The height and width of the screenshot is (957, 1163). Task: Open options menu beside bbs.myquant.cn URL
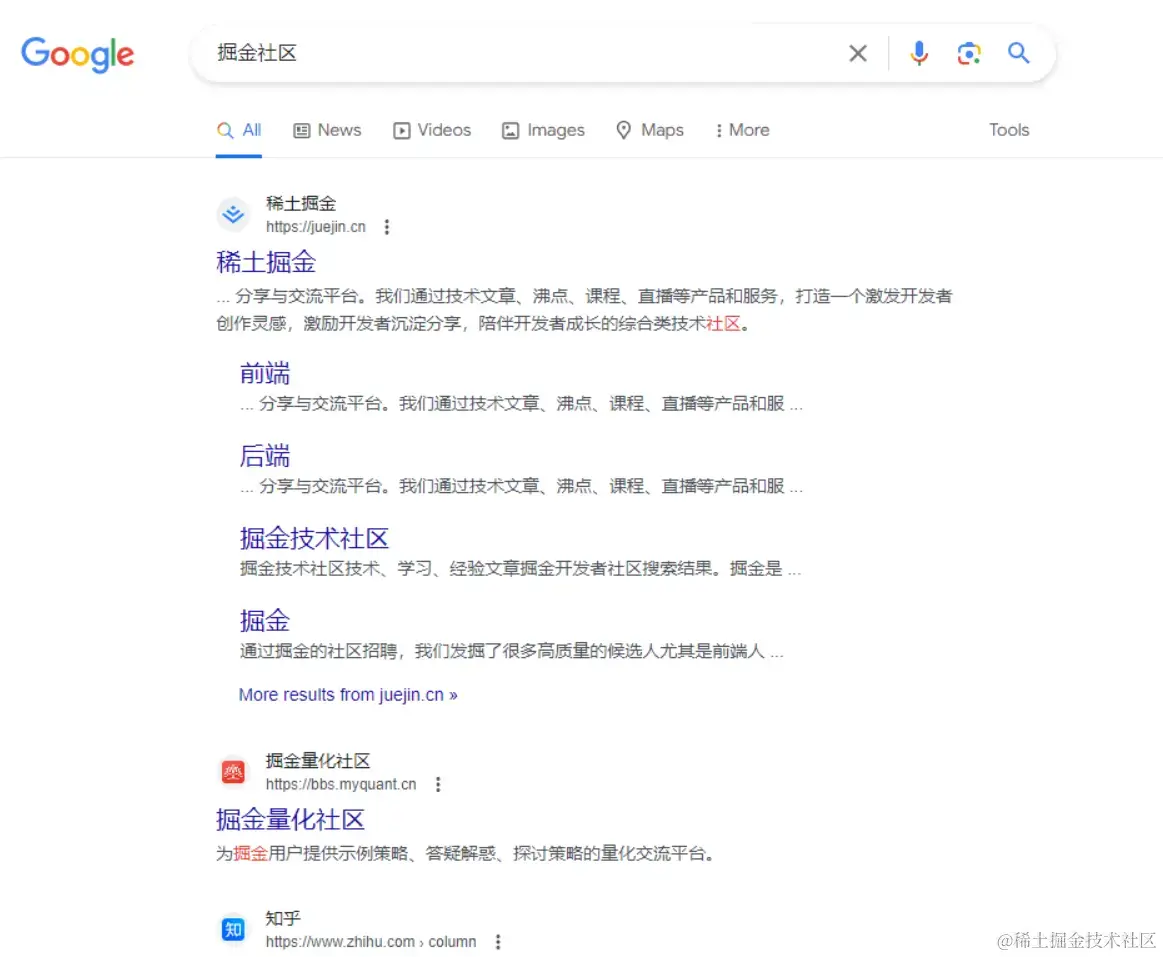pyautogui.click(x=438, y=785)
